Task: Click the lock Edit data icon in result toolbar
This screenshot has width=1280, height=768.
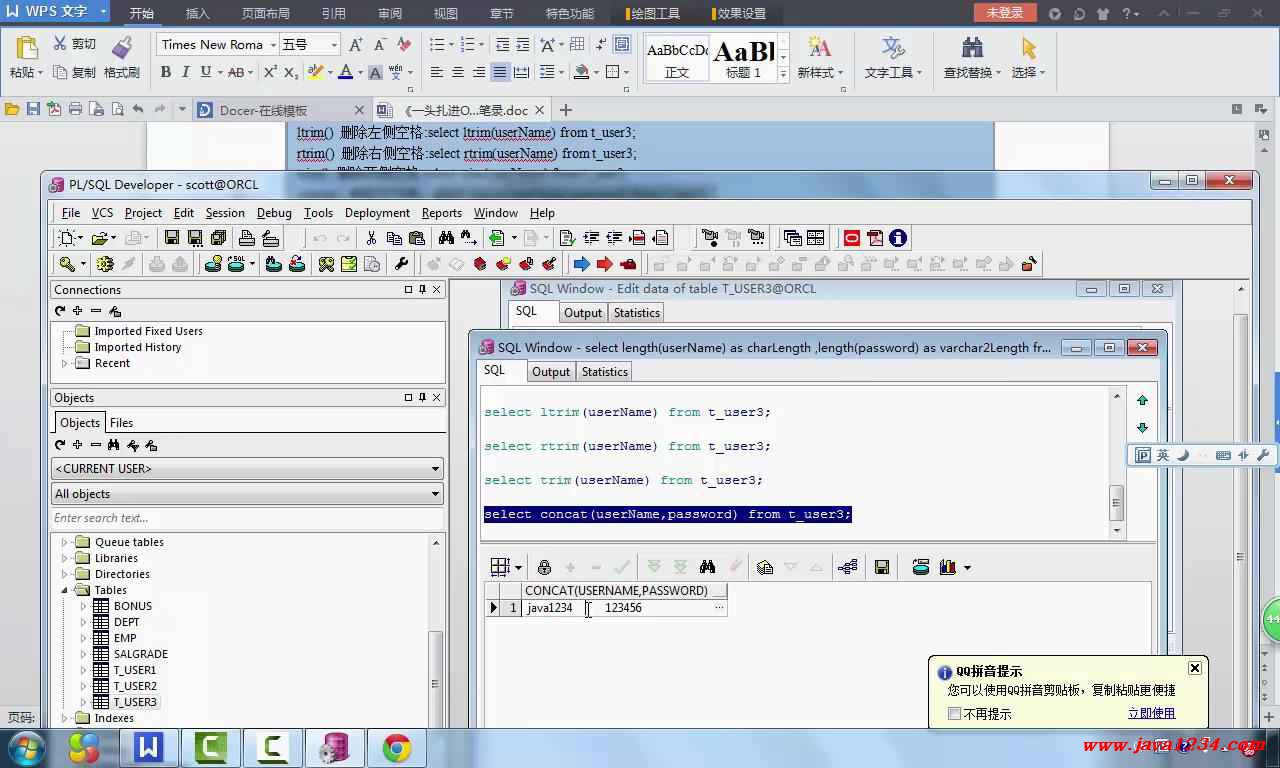Action: (544, 567)
